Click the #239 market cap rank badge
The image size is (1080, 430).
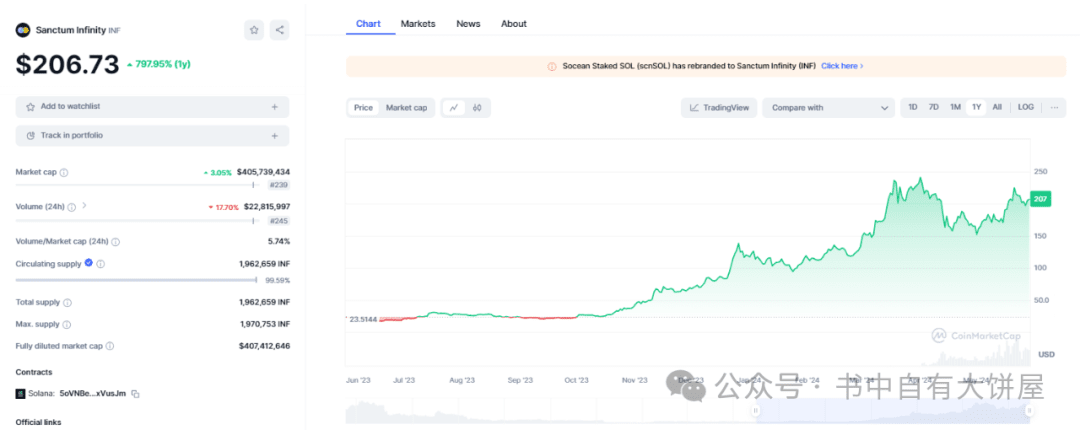coord(279,185)
